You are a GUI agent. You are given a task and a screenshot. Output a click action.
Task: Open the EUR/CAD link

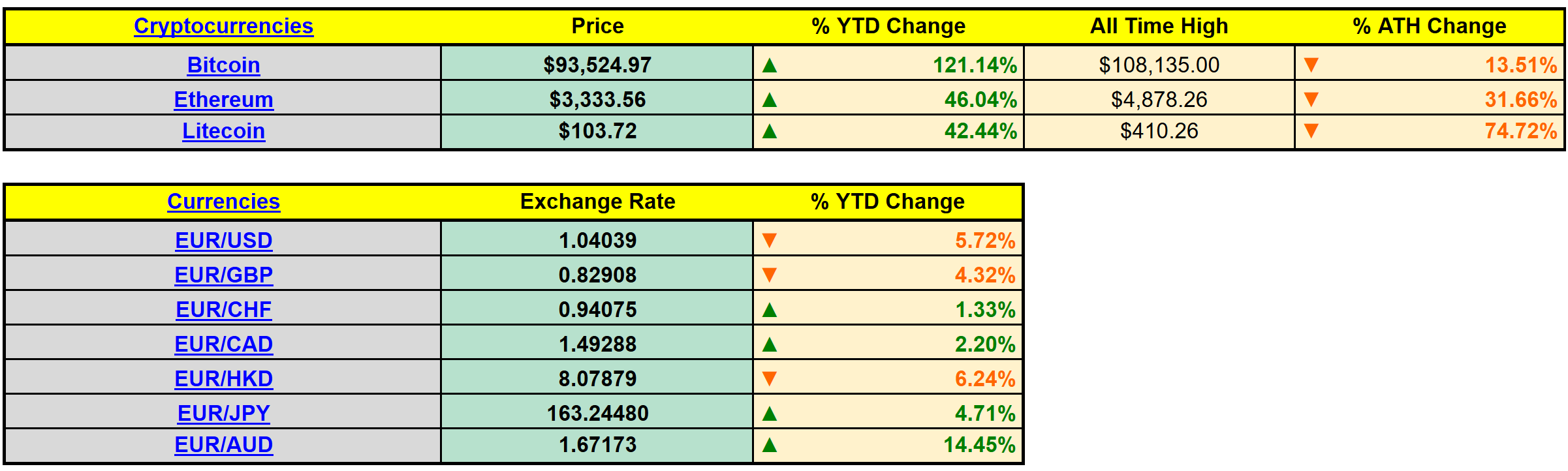click(223, 344)
